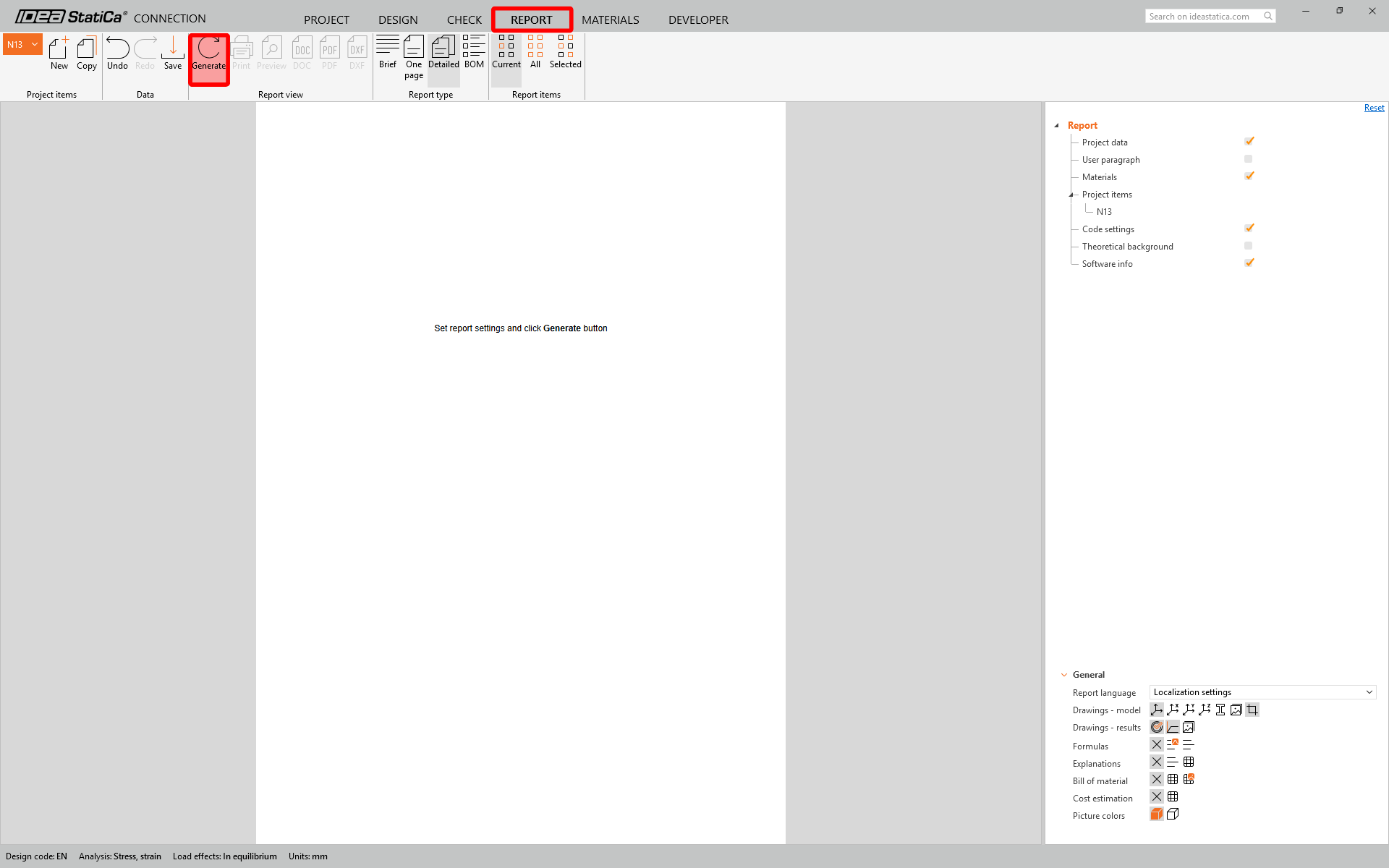Uncheck the Materials checkbox

click(1249, 176)
